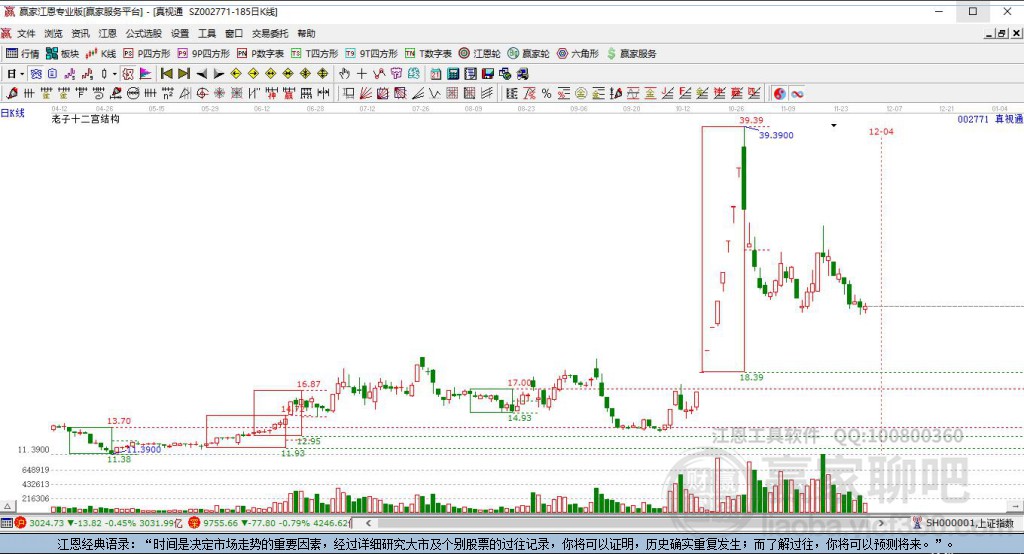Click the 002771 真视通 stock label
The image size is (1024, 554).
click(989, 119)
